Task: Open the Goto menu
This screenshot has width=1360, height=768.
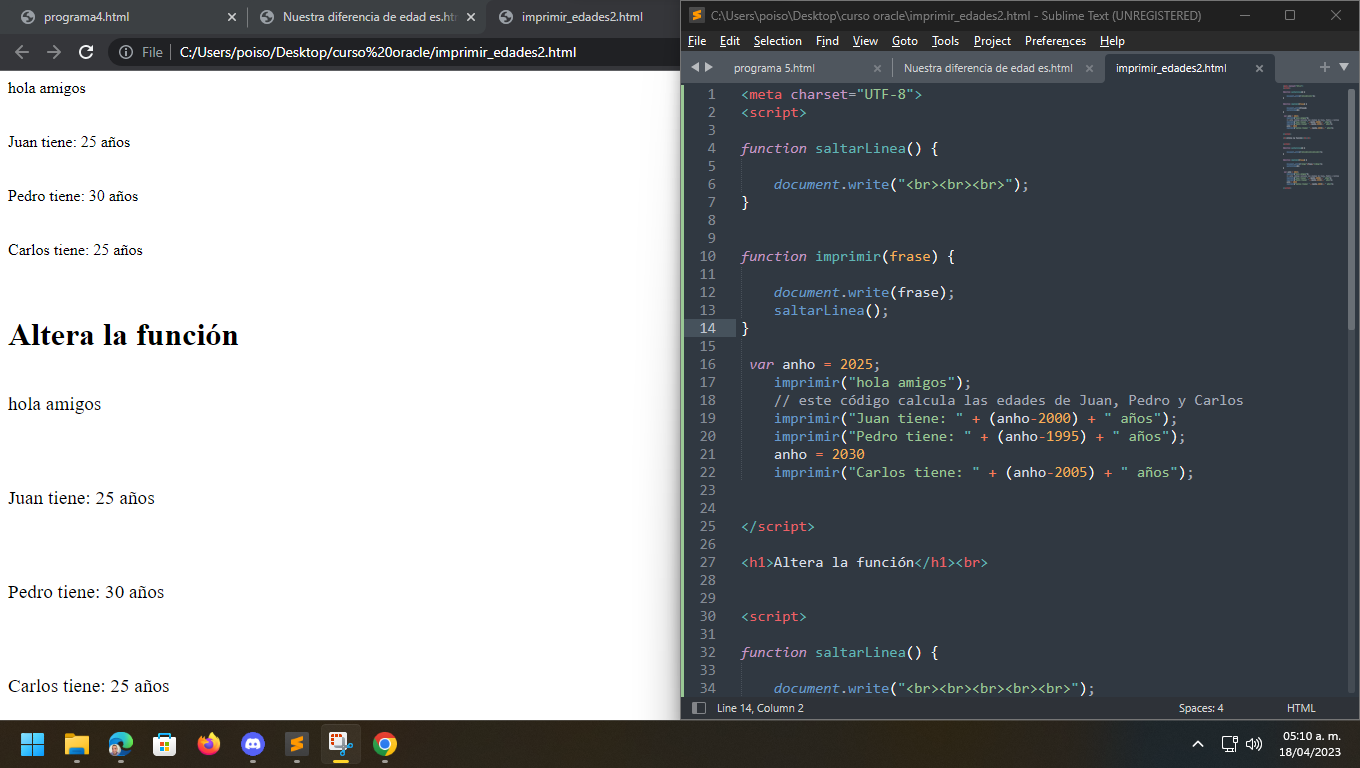Action: (904, 41)
